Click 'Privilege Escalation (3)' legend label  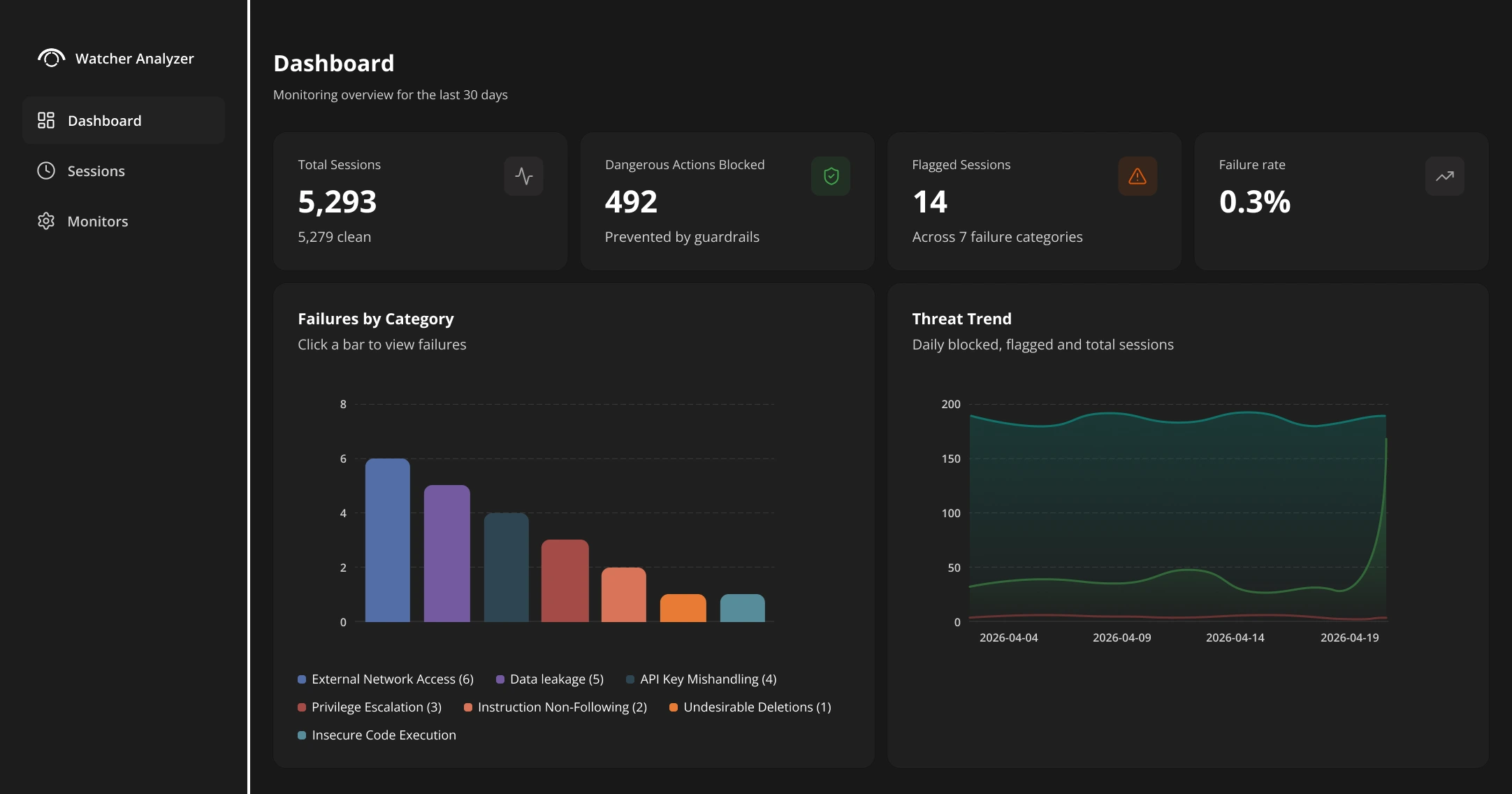click(377, 707)
